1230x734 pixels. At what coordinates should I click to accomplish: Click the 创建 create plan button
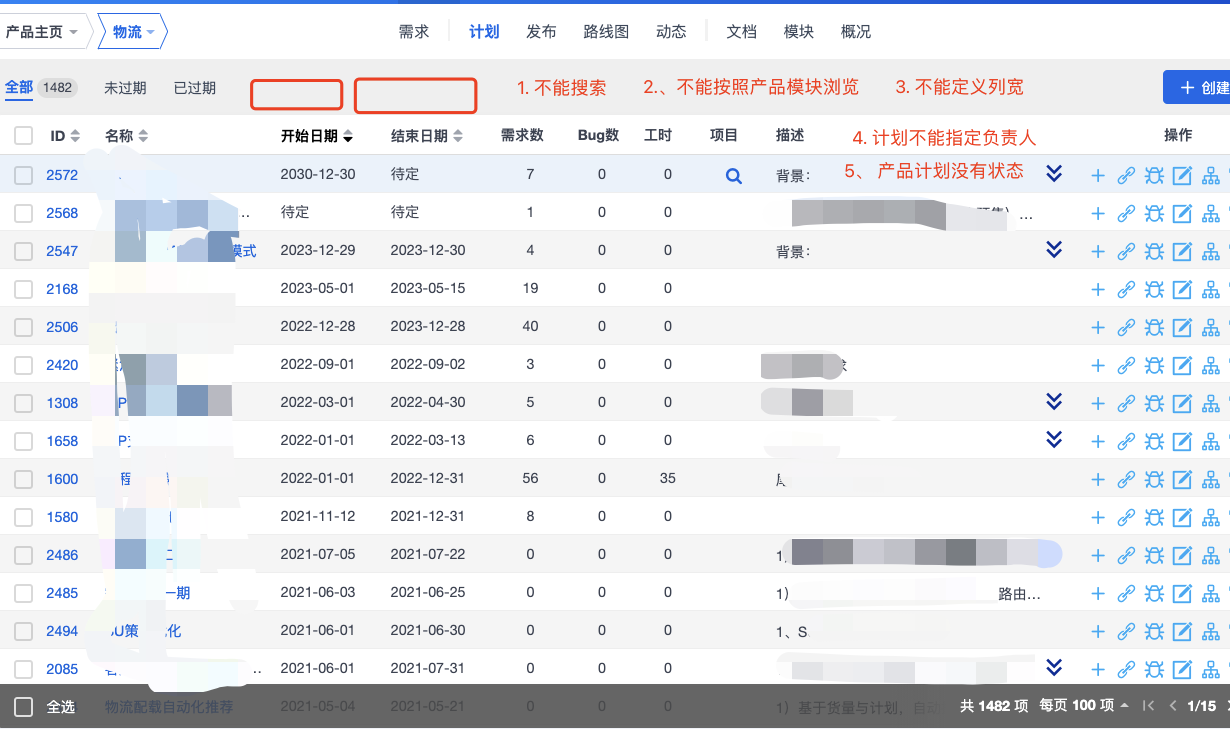pos(1200,88)
